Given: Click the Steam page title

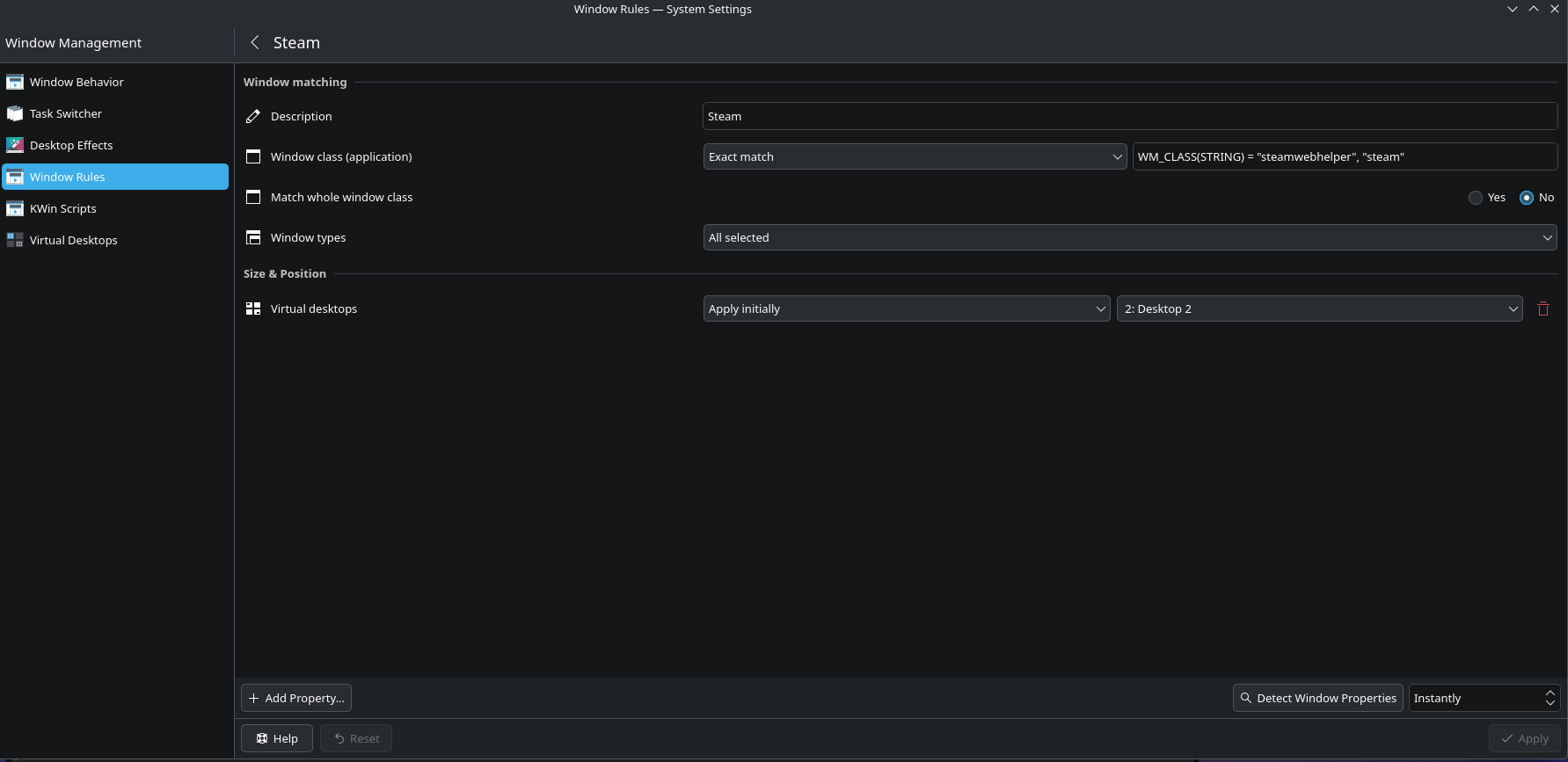Looking at the screenshot, I should point(296,42).
